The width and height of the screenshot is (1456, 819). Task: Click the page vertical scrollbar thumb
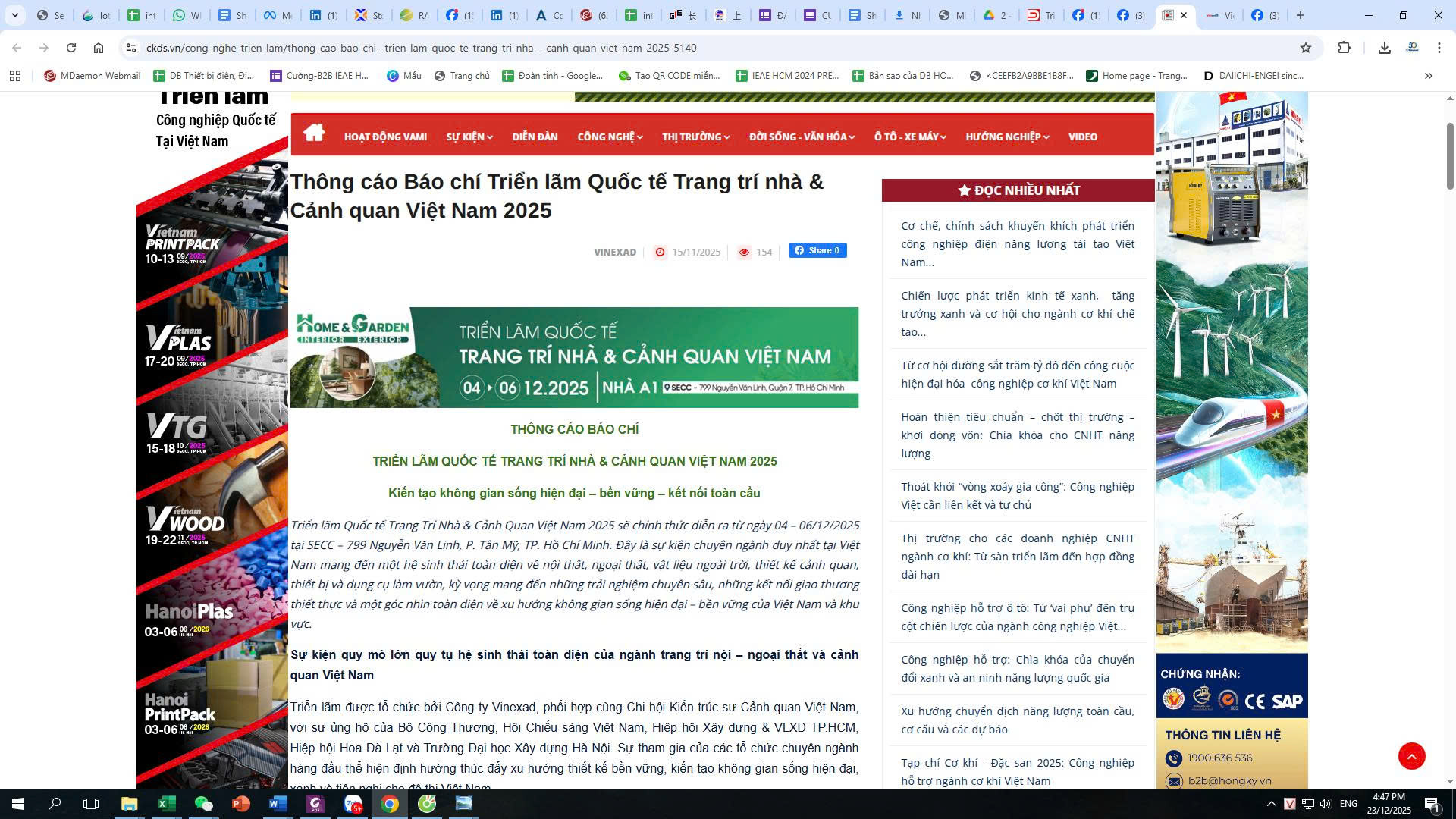[1450, 155]
